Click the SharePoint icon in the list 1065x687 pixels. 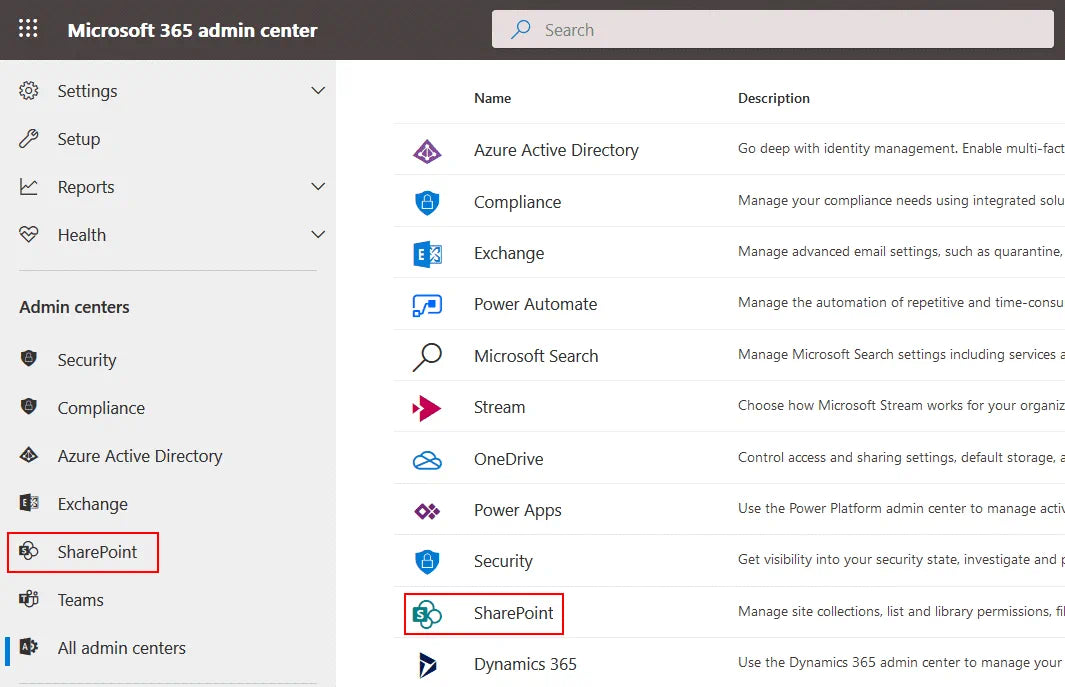[x=427, y=614]
